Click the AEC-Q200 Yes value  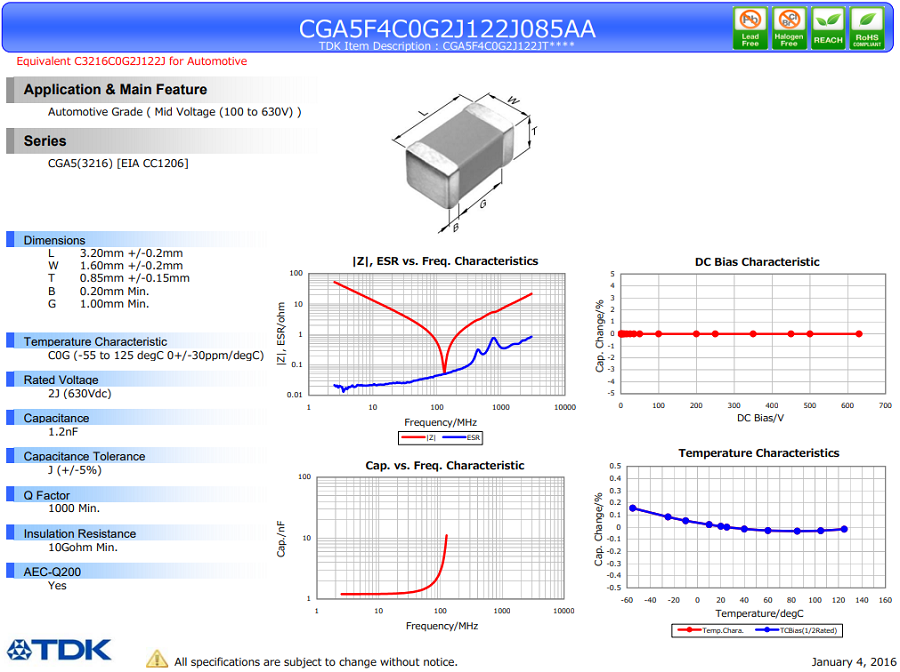point(57,586)
